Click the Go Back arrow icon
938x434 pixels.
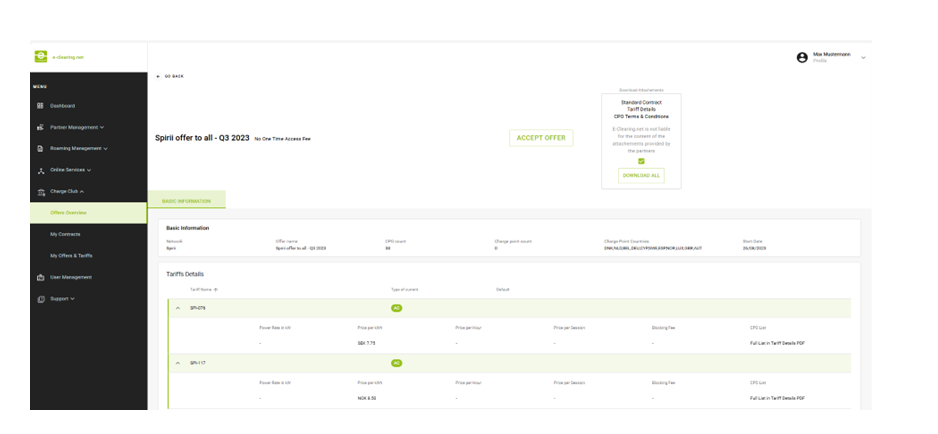(159, 77)
